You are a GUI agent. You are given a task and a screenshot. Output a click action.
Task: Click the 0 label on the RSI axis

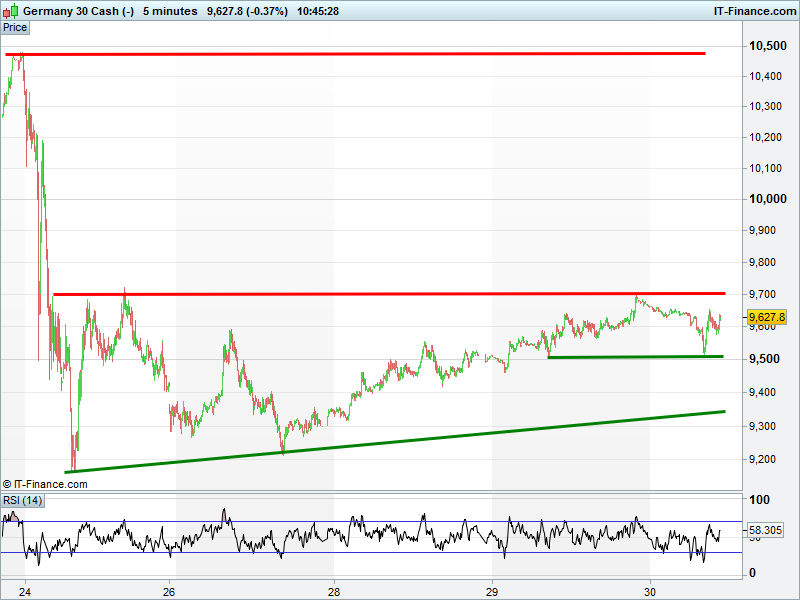tap(752, 573)
